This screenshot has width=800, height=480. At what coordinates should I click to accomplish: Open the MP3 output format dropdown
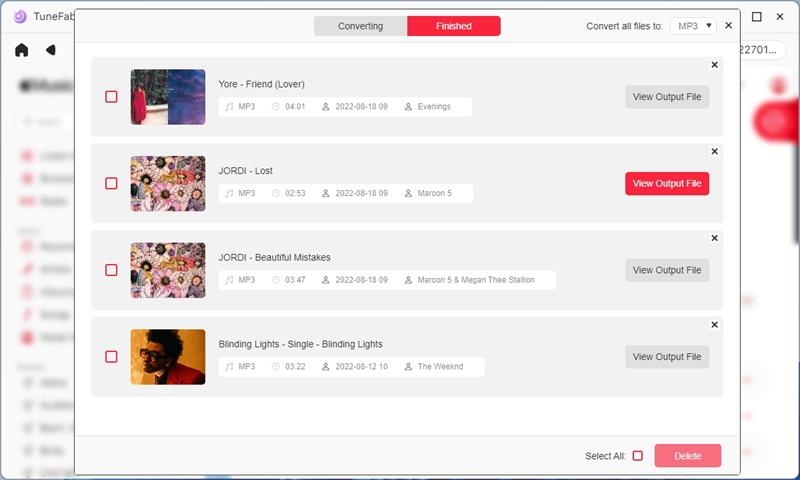[x=693, y=26]
